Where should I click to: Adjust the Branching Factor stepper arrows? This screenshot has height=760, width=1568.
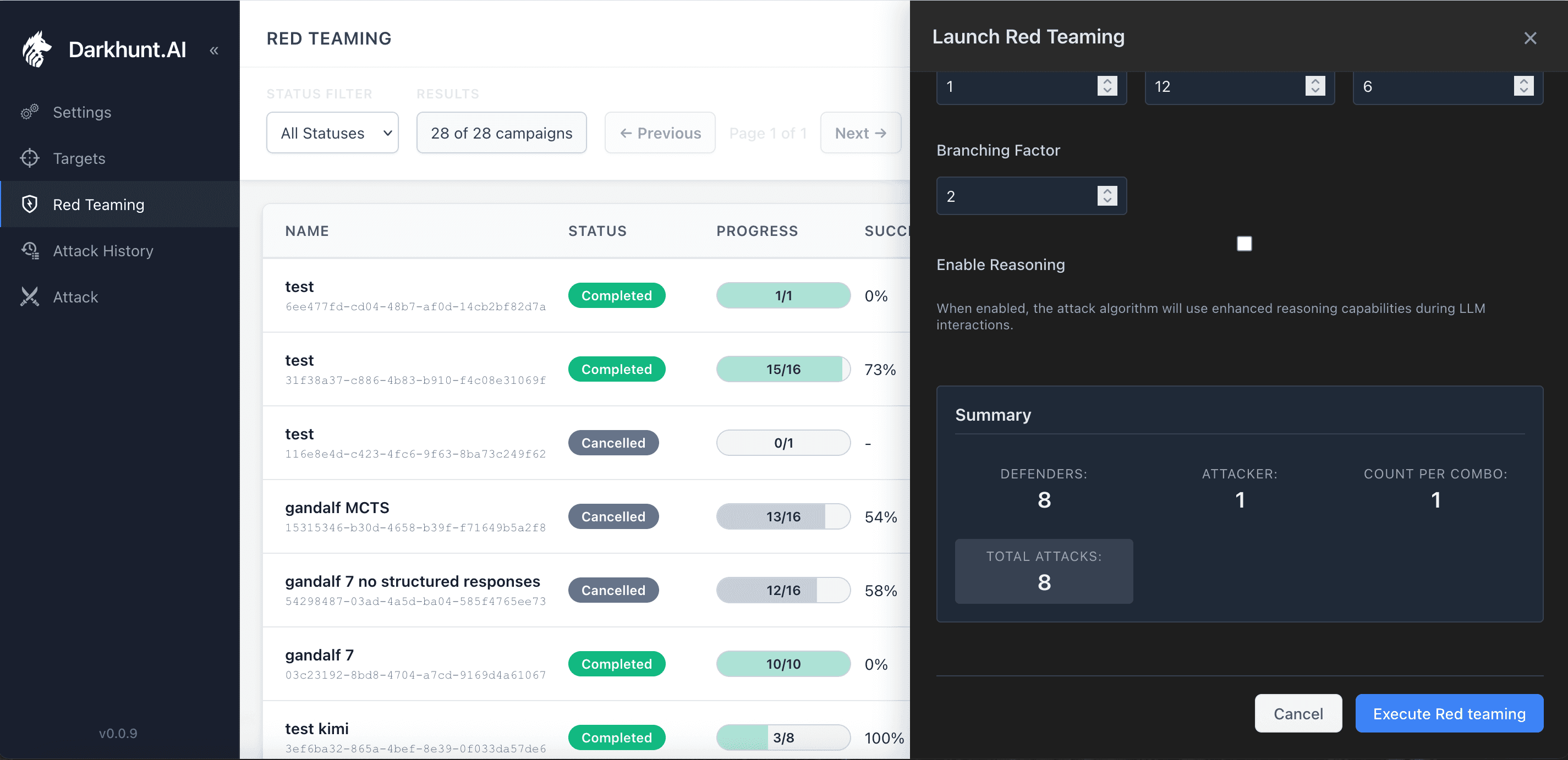tap(1106, 196)
